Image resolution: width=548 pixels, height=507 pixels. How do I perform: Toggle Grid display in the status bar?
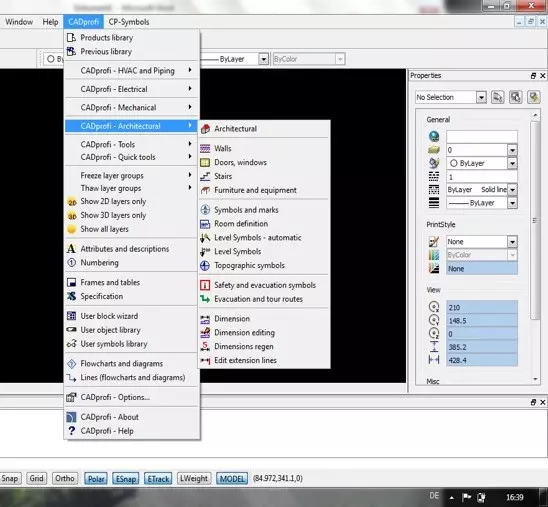click(x=36, y=478)
